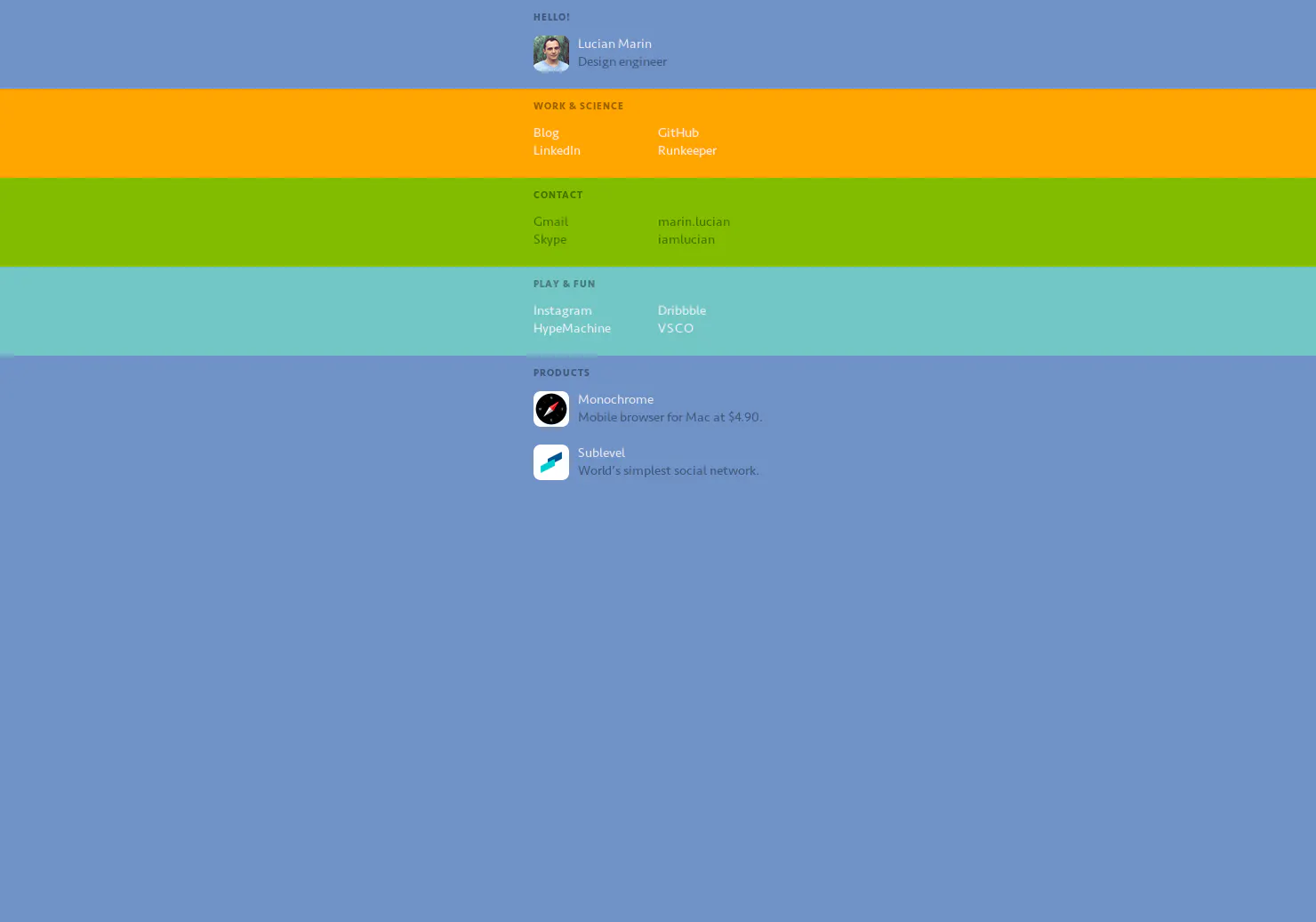Visit the Dribbble link
The height and width of the screenshot is (922, 1316).
click(682, 310)
